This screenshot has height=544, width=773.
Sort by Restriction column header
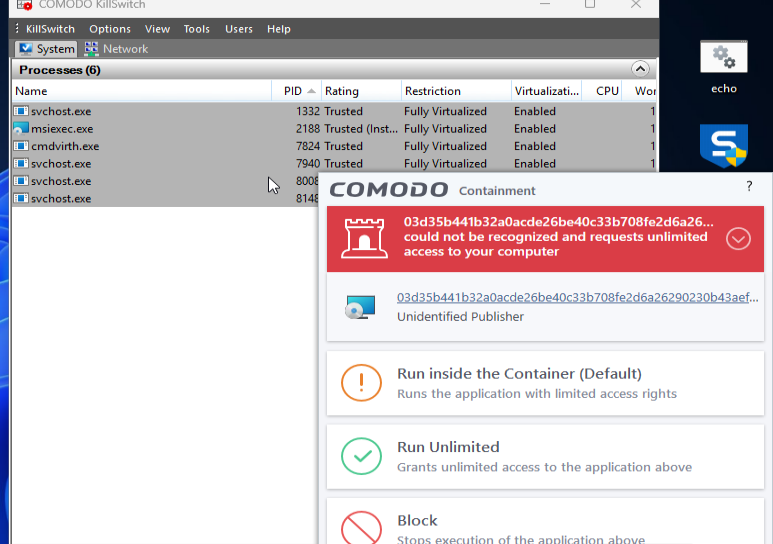(x=457, y=91)
